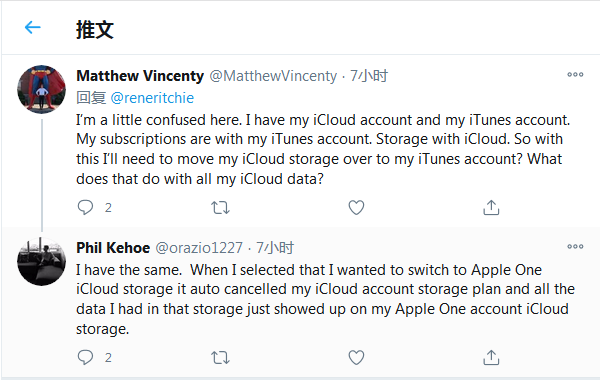This screenshot has height=380, width=600.
Task: View Matthew Vincenty's Superman avatar
Action: (x=41, y=89)
